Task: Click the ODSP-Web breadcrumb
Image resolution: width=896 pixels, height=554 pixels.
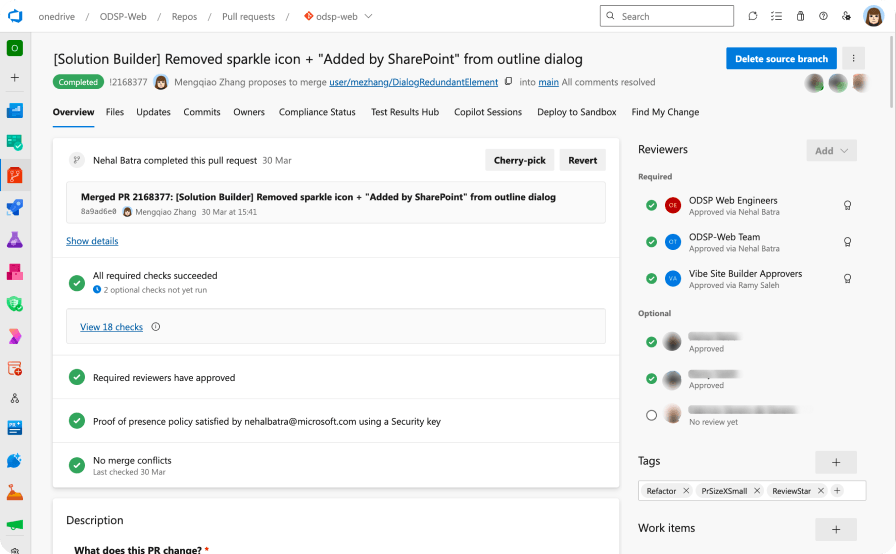Action: click(x=123, y=17)
